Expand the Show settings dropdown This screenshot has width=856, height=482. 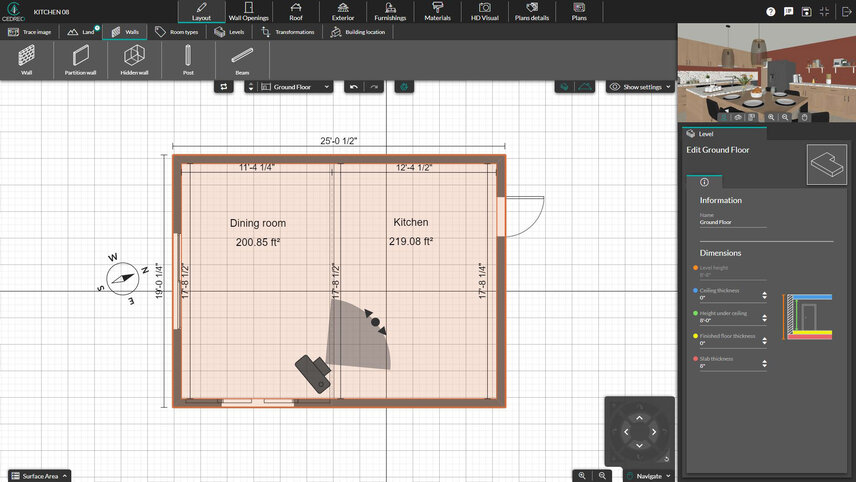(641, 87)
